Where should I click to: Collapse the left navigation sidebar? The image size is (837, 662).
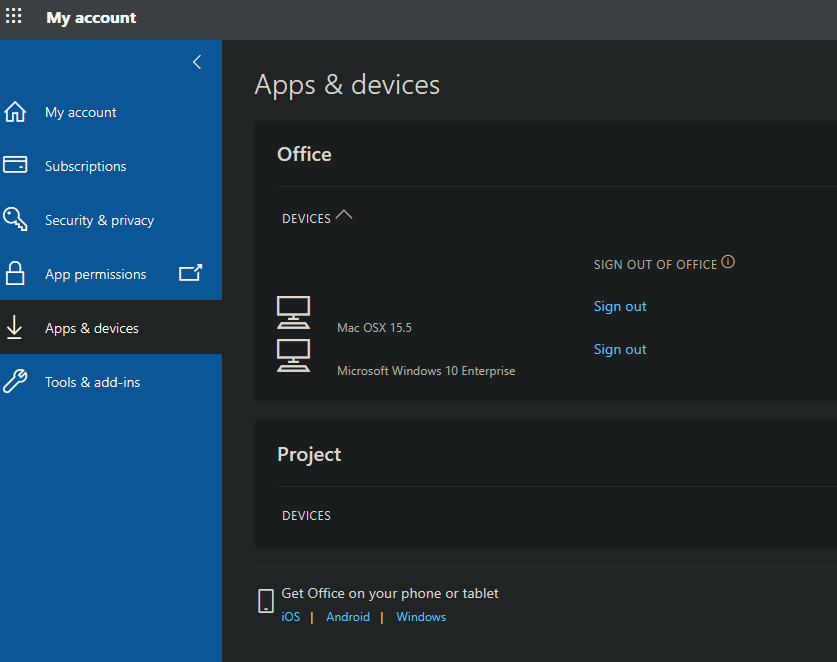point(197,62)
